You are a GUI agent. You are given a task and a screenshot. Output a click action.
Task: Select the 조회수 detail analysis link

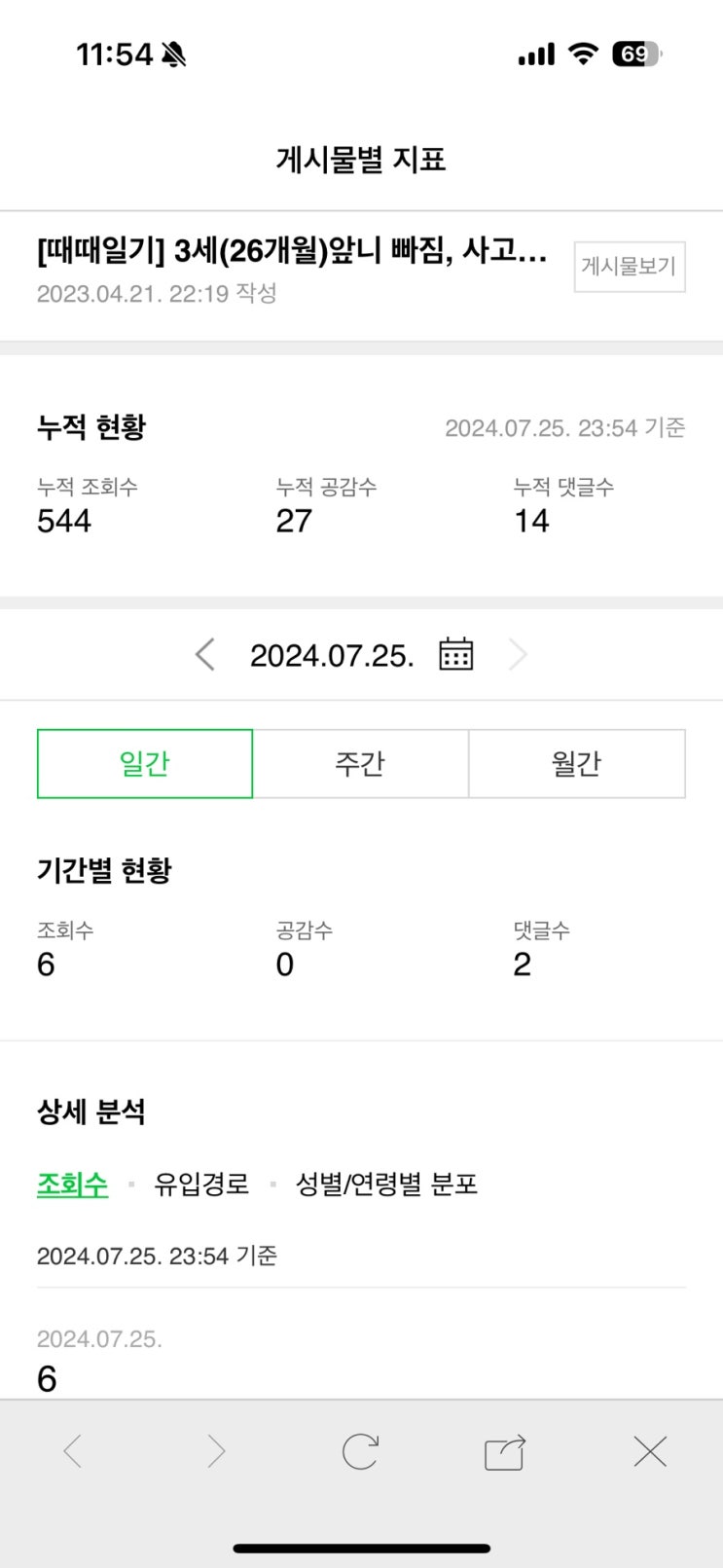pos(72,1184)
